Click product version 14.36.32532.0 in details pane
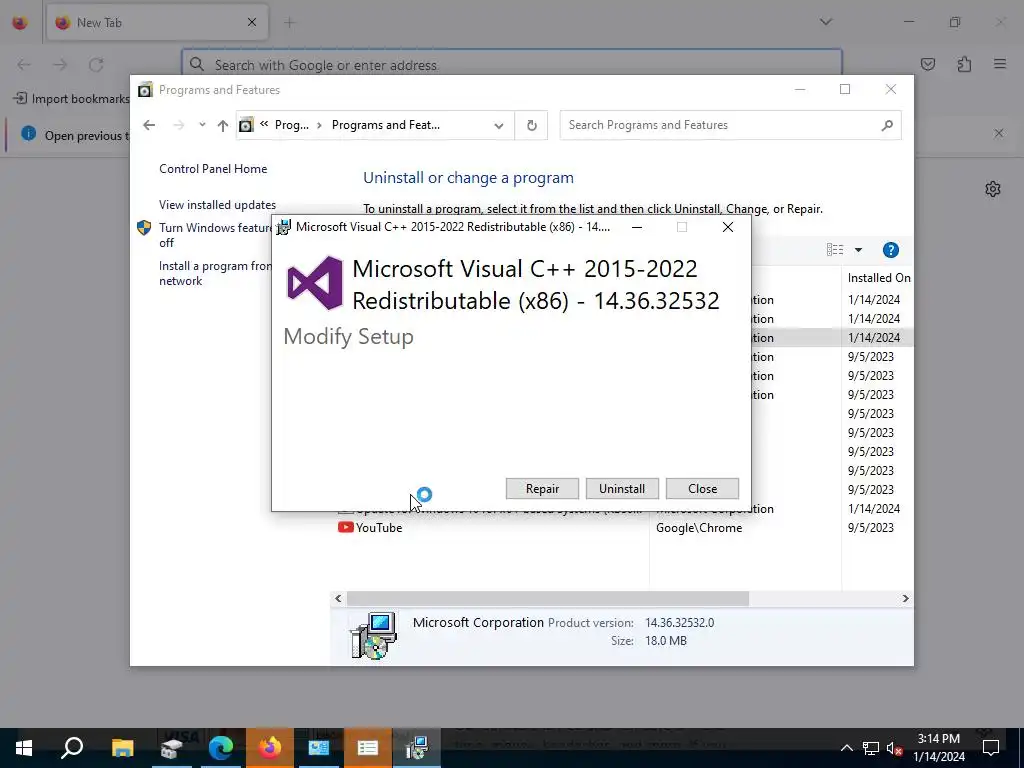Viewport: 1024px width, 768px height. [679, 622]
